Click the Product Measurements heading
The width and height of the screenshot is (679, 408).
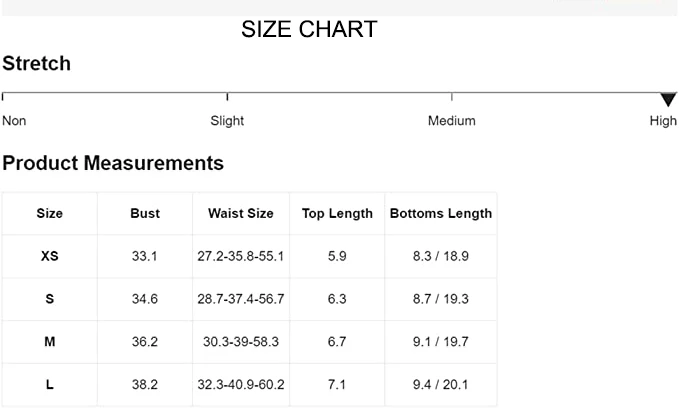pos(113,163)
